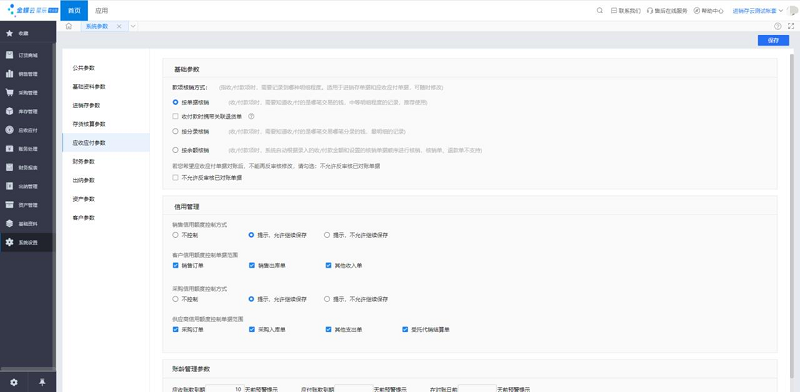This screenshot has width=800, height=392.
Task: Open 基础资料参数 settings section
Action: [x=106, y=87]
